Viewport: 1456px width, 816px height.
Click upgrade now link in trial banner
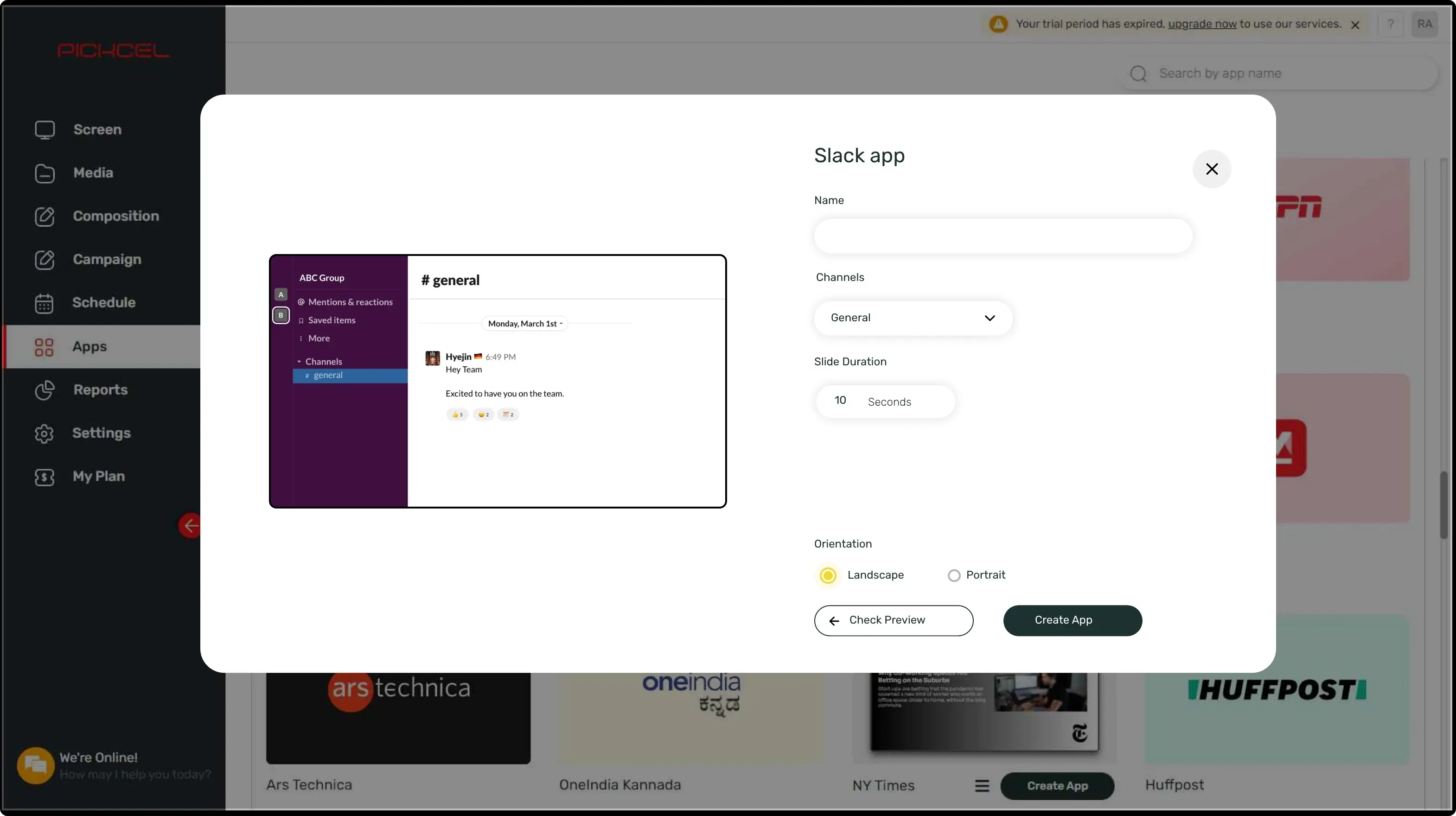pos(1201,23)
